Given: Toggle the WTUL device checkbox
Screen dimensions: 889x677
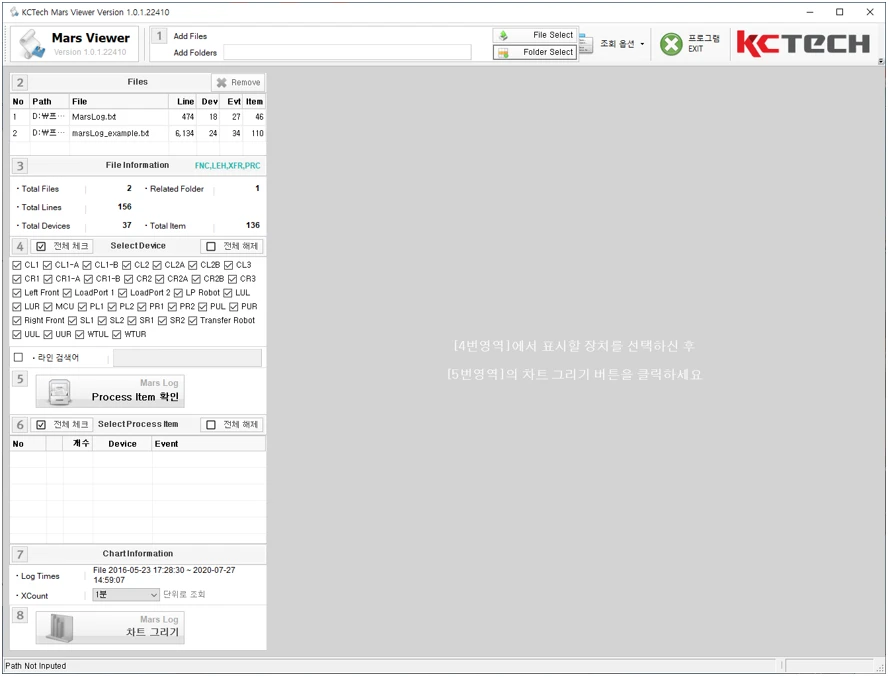Looking at the screenshot, I should coord(80,335).
